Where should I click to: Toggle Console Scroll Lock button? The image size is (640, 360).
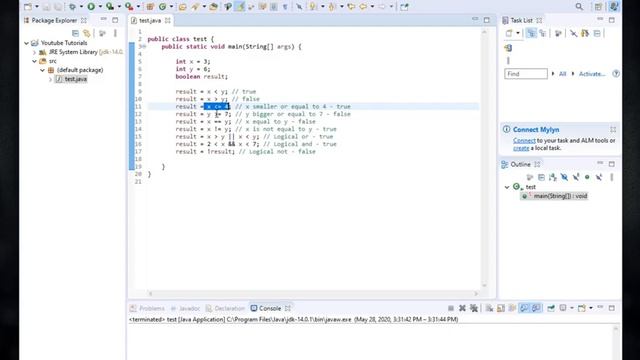click(501, 308)
